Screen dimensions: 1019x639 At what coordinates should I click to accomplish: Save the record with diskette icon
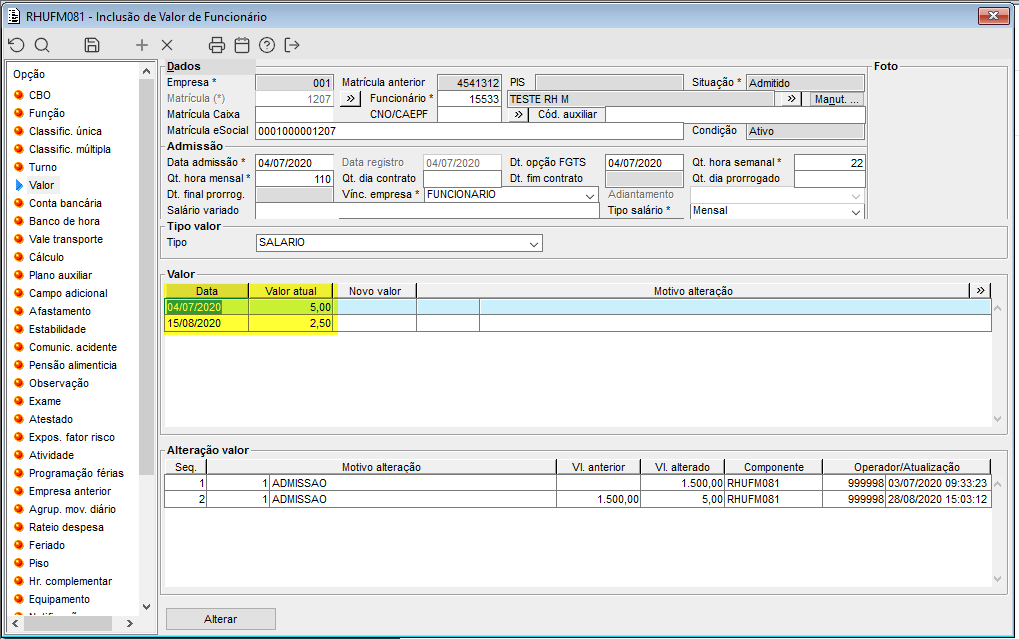click(92, 45)
